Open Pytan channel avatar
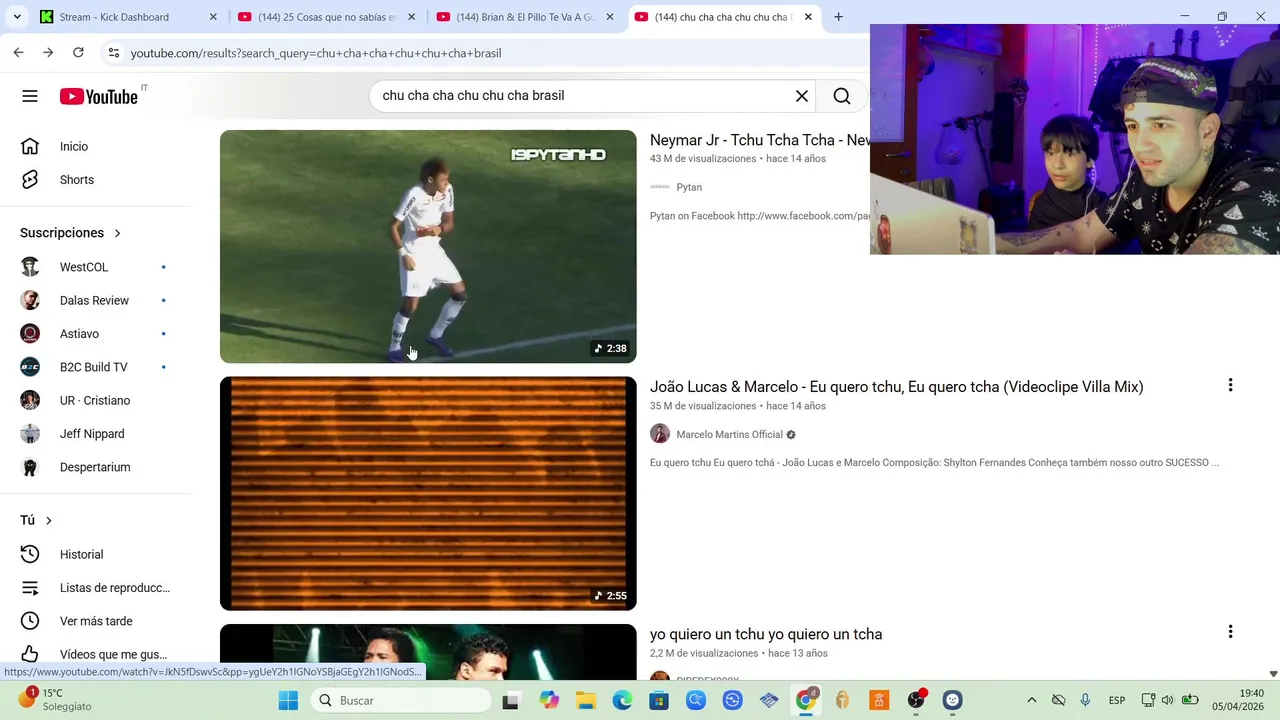The width and height of the screenshot is (1280, 720). (x=660, y=187)
